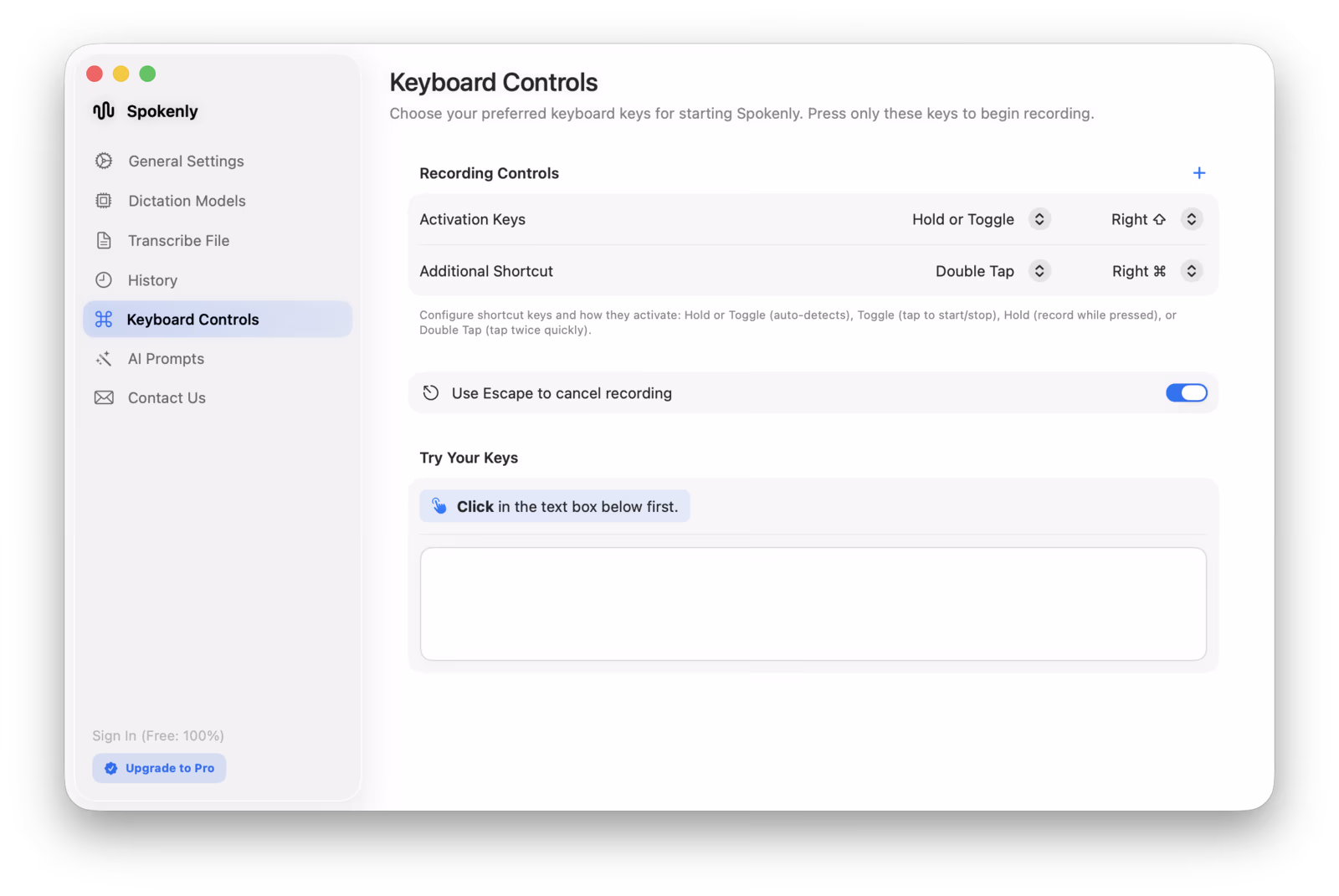Screen dimensions: 1339x896
Task: Close the window with the red button
Action: pyautogui.click(x=95, y=74)
